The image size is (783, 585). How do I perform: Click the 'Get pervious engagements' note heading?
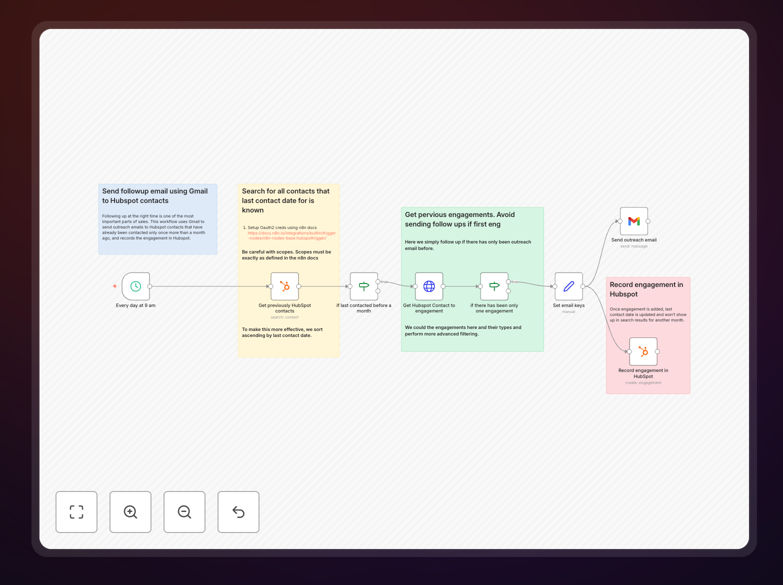[x=459, y=219]
